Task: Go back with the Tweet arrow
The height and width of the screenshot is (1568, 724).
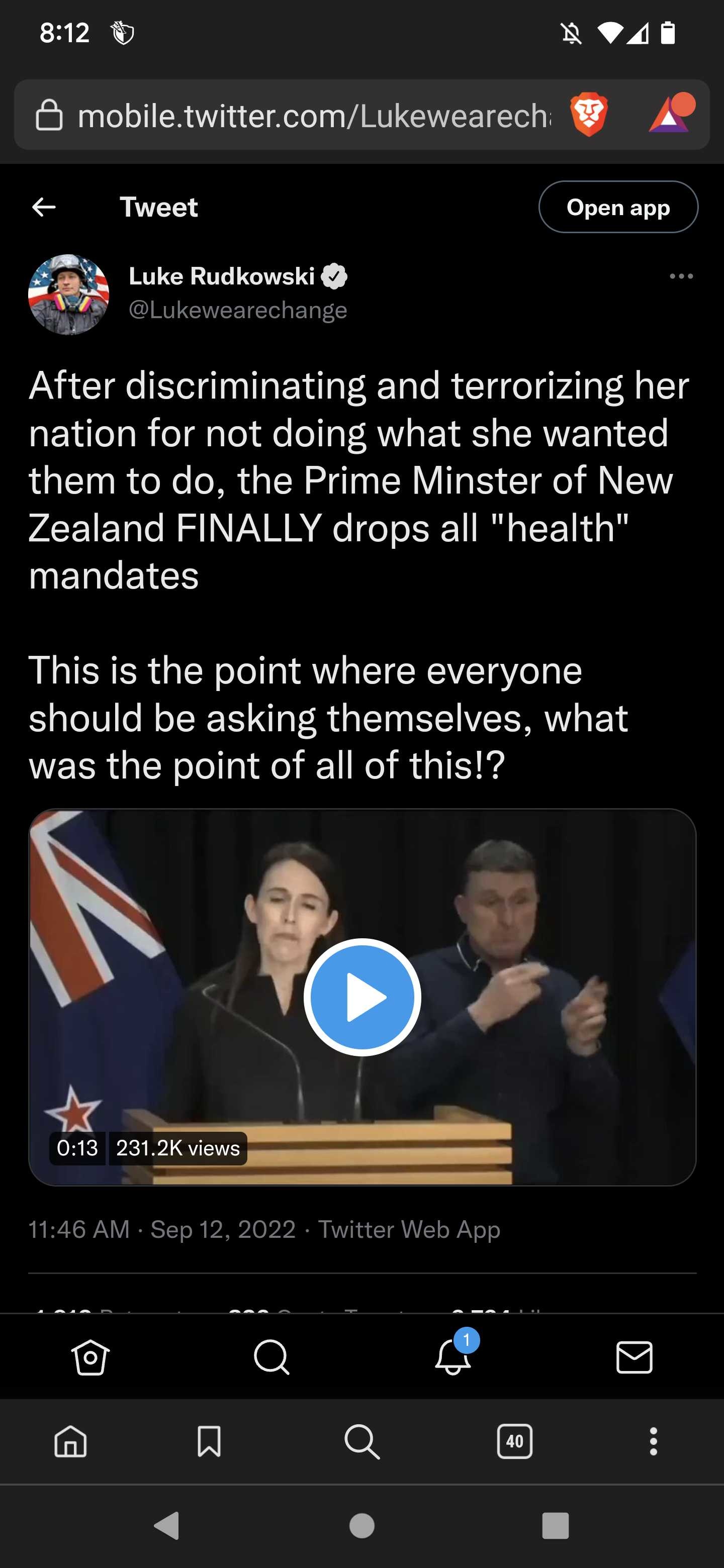Action: (44, 207)
